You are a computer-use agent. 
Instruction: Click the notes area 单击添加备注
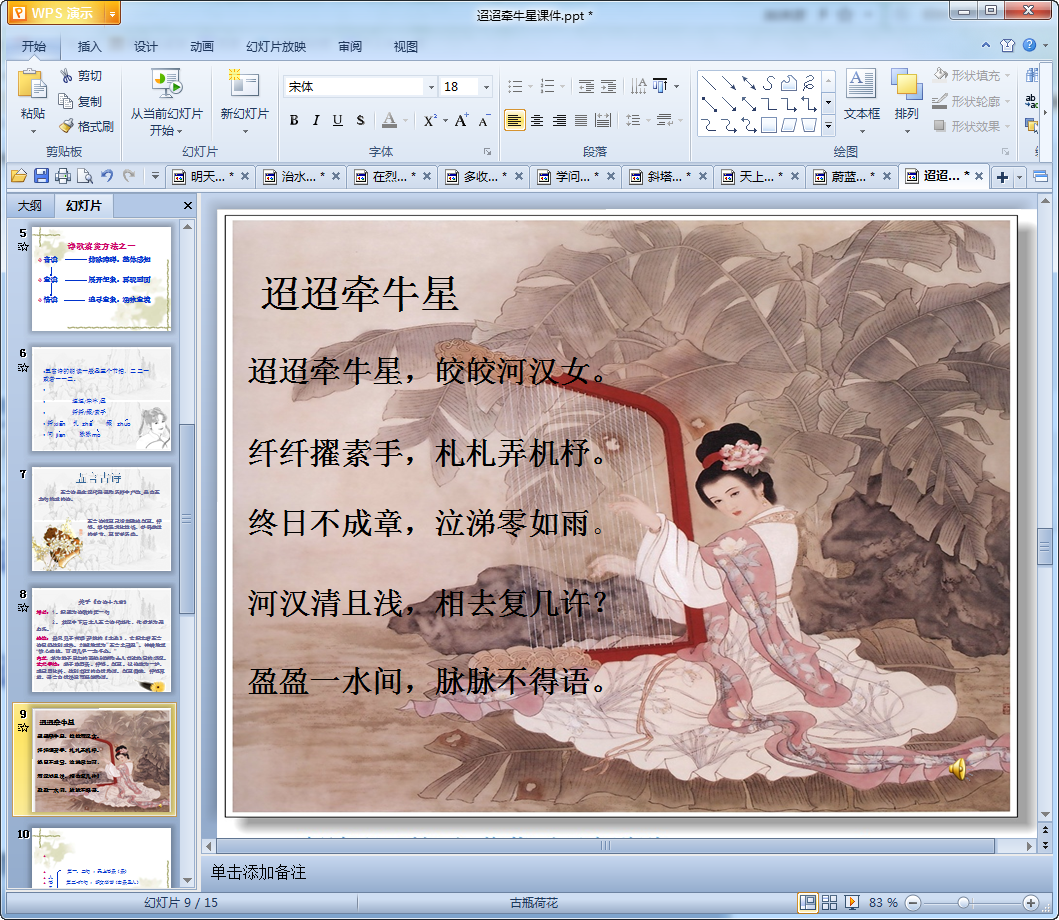pos(258,872)
